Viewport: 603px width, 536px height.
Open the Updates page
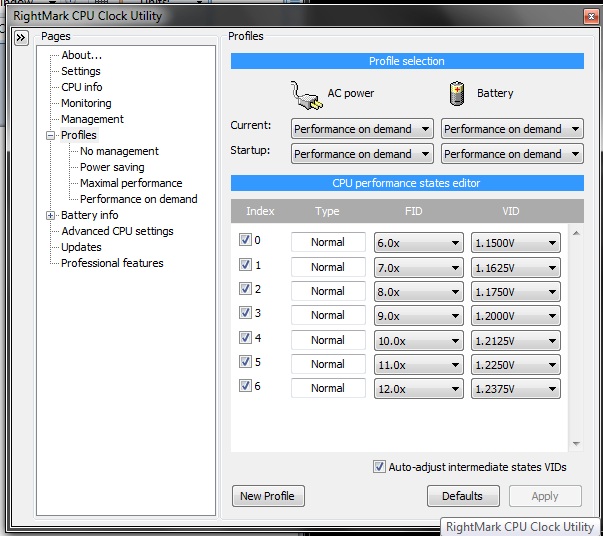pyautogui.click(x=81, y=247)
